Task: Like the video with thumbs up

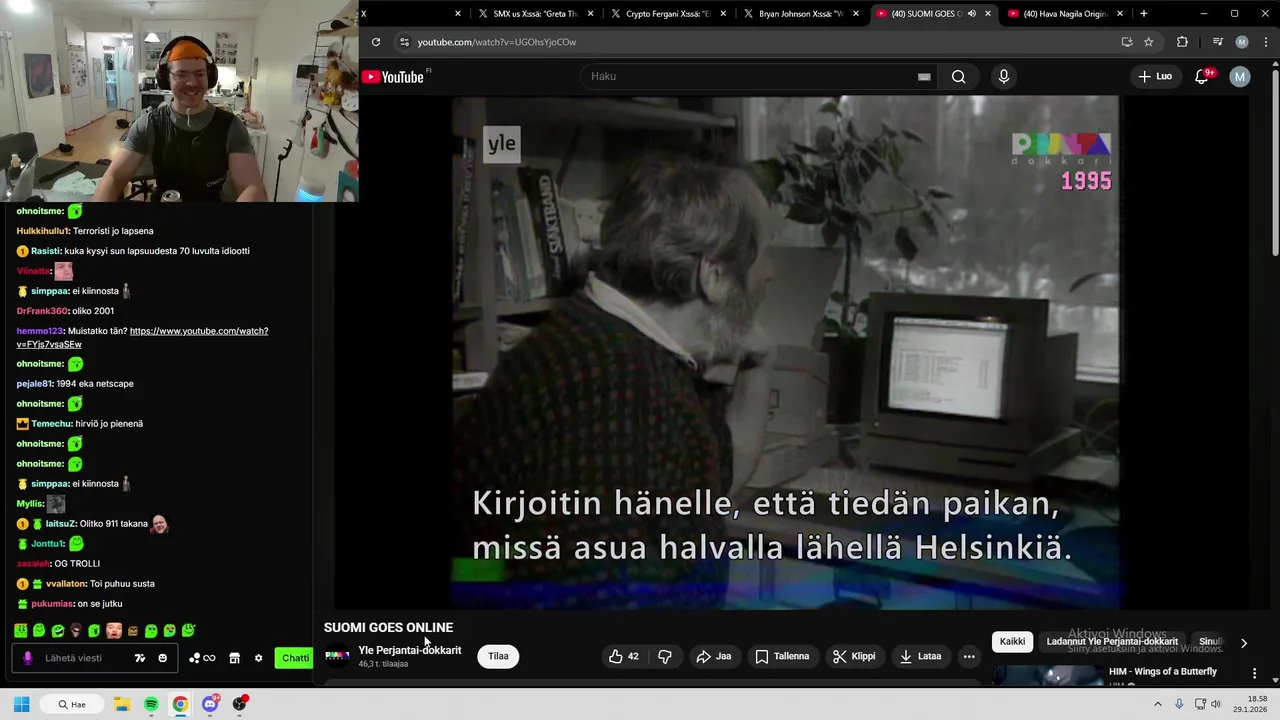Action: coord(624,656)
